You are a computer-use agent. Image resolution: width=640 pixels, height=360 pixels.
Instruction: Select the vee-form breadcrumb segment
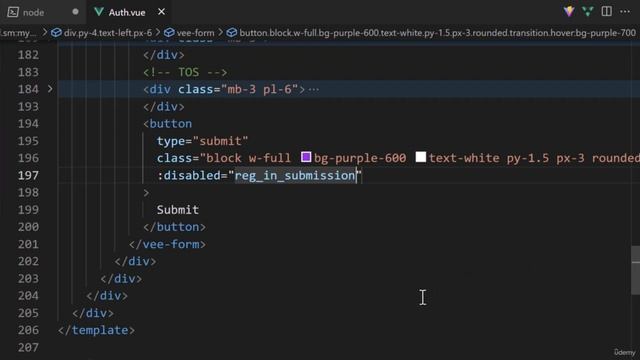point(195,33)
